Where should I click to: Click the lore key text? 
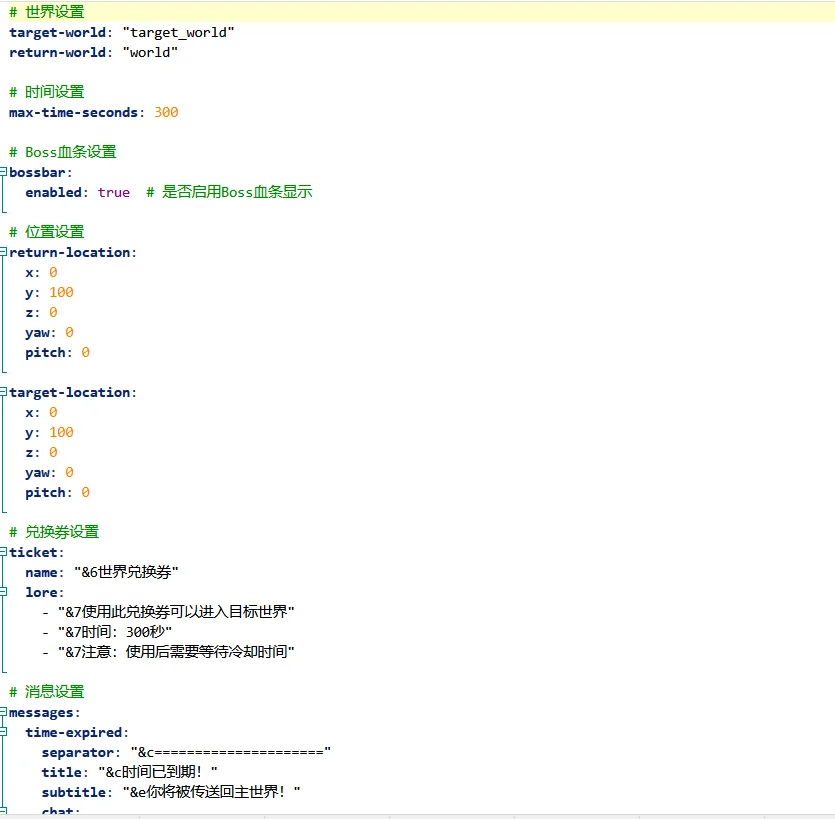click(x=42, y=593)
